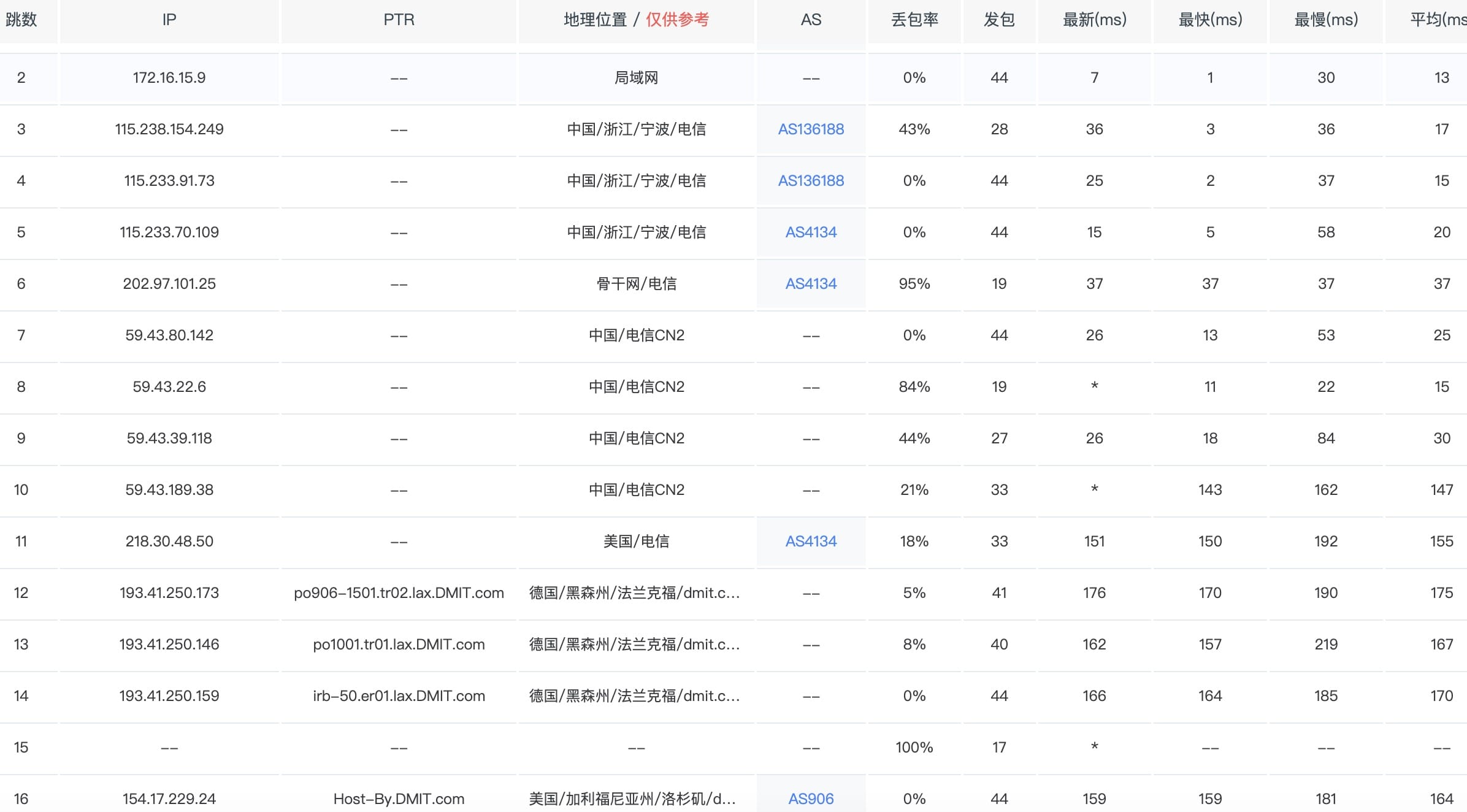This screenshot has height=812, width=1467.
Task: Open AS136188 link for 115.233.91.73
Action: point(811,181)
